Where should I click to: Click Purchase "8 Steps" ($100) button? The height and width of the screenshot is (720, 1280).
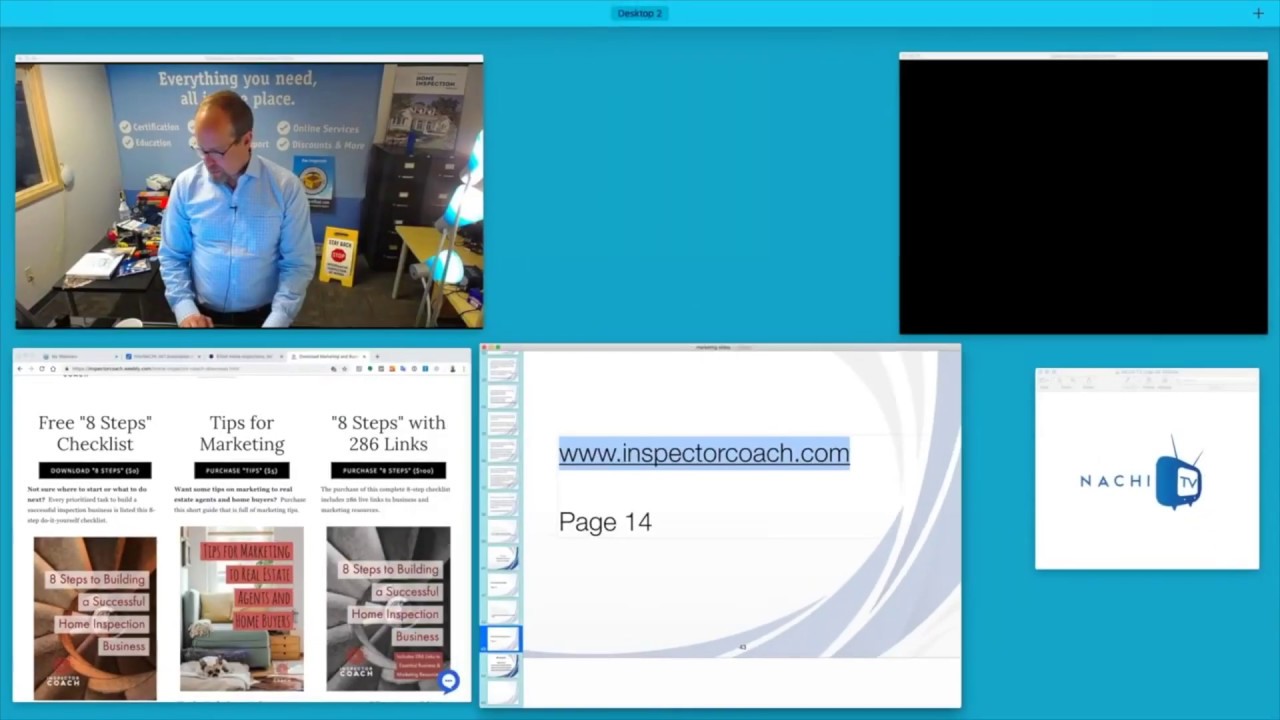[388, 470]
